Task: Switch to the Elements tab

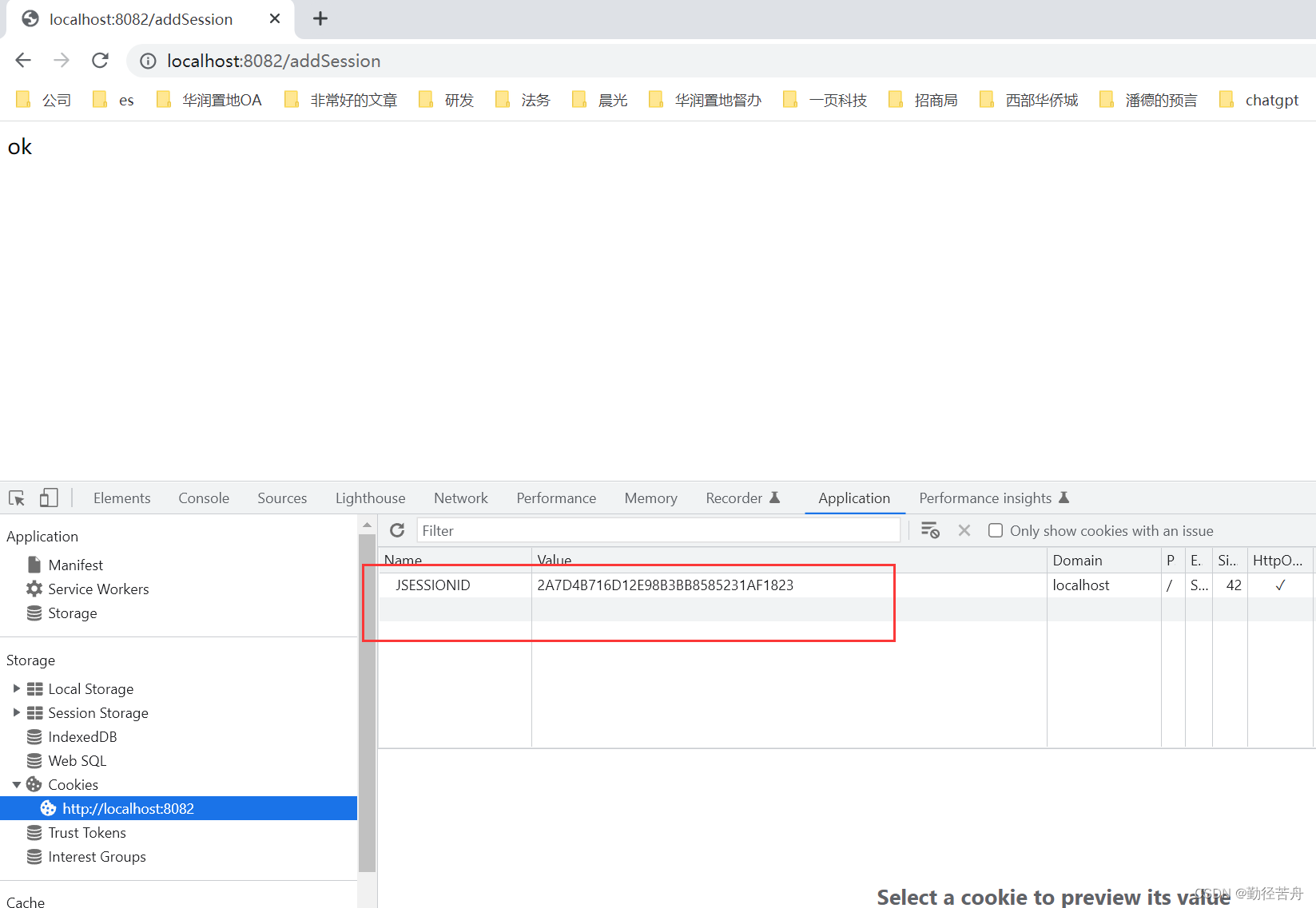Action: (121, 498)
